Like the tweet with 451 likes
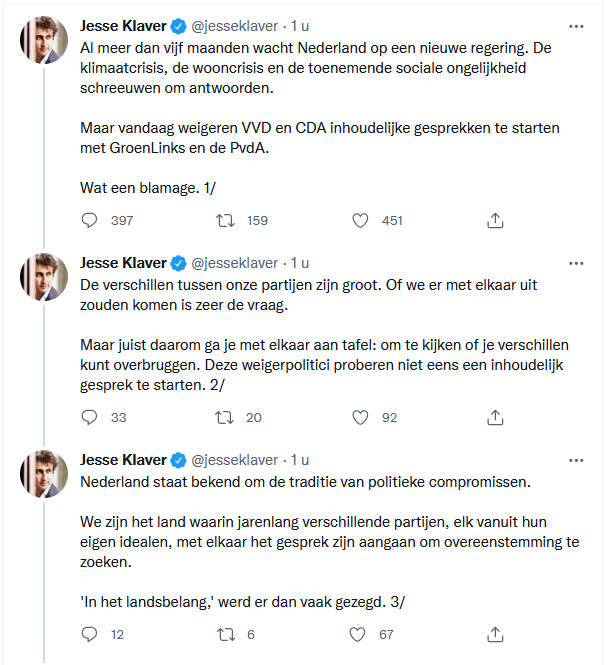Screen dimensions: 606x665 point(361,220)
